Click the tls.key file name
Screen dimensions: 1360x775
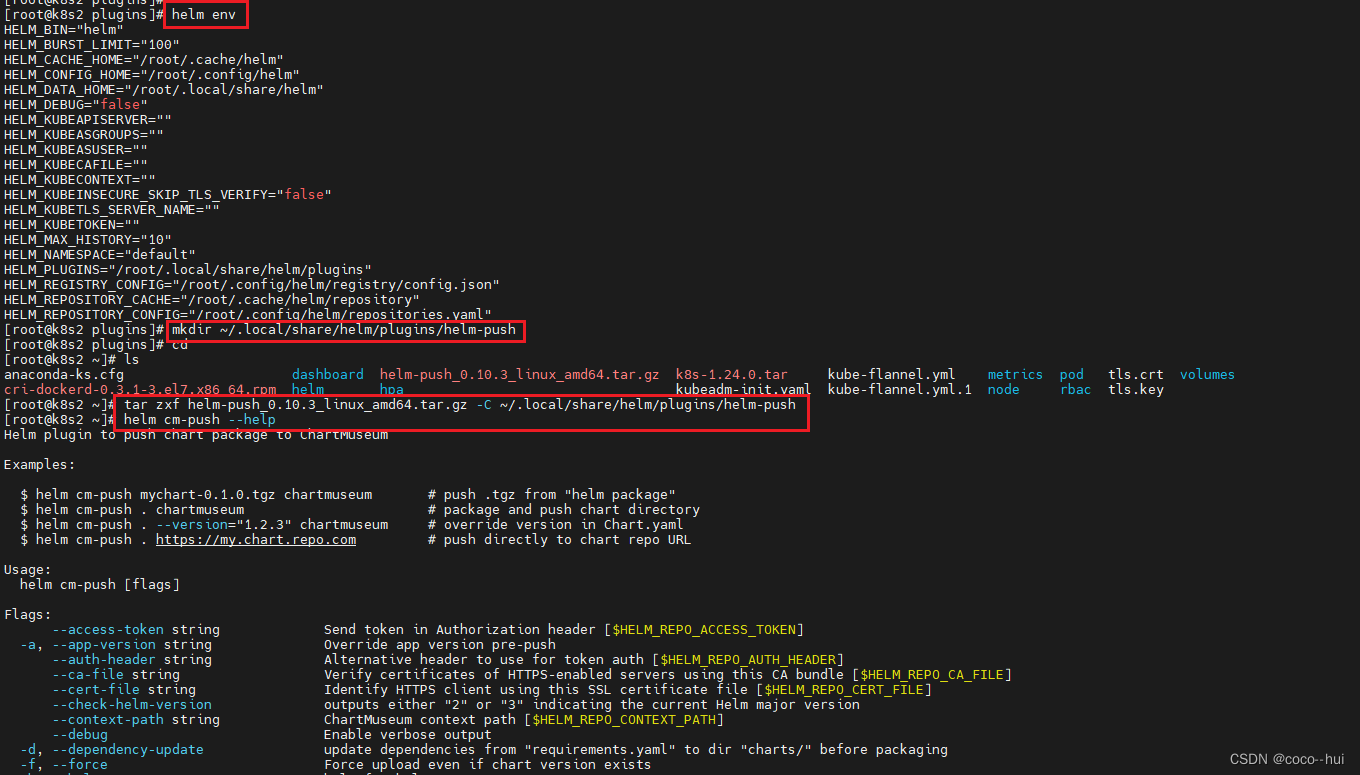click(x=1135, y=390)
